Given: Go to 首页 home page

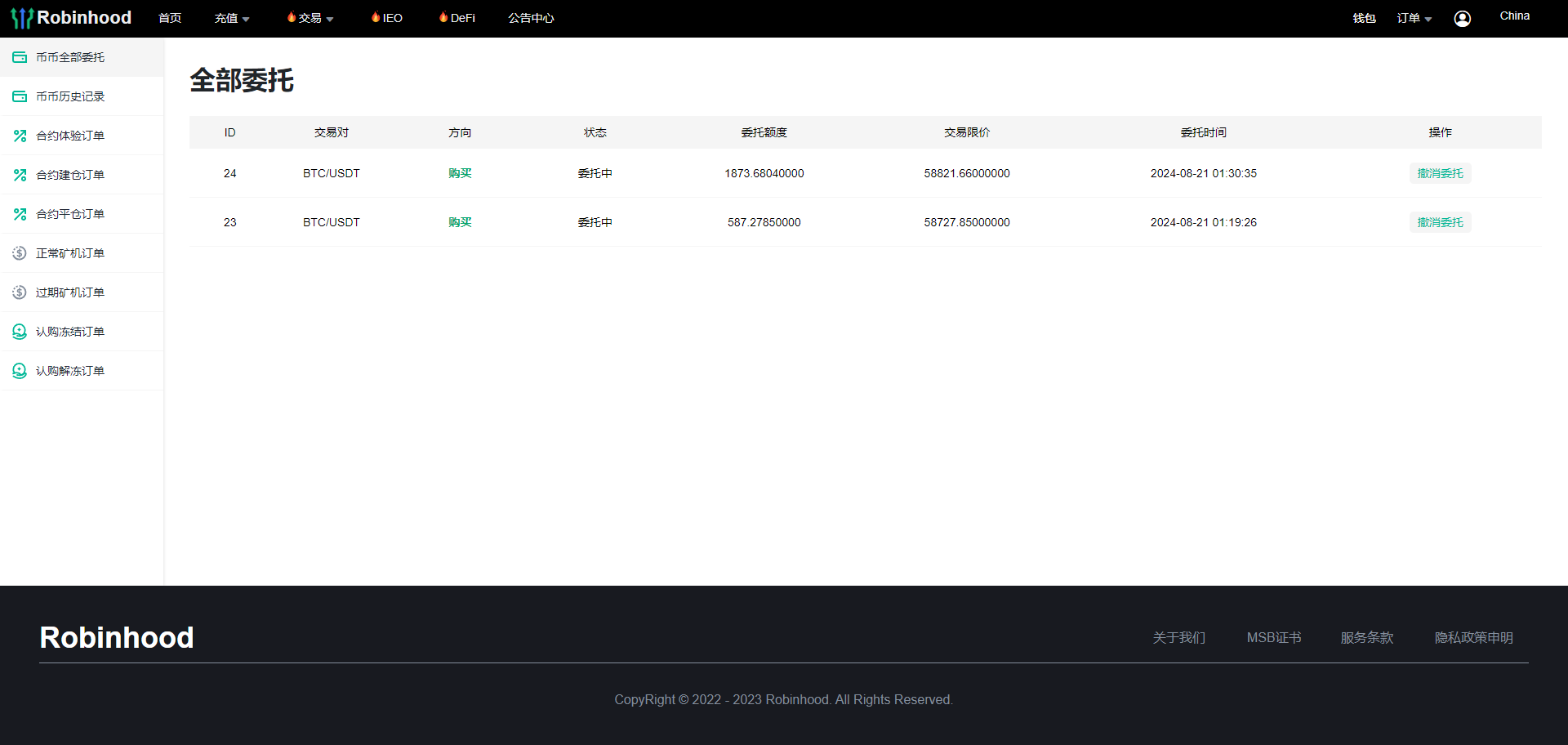Looking at the screenshot, I should click(170, 19).
